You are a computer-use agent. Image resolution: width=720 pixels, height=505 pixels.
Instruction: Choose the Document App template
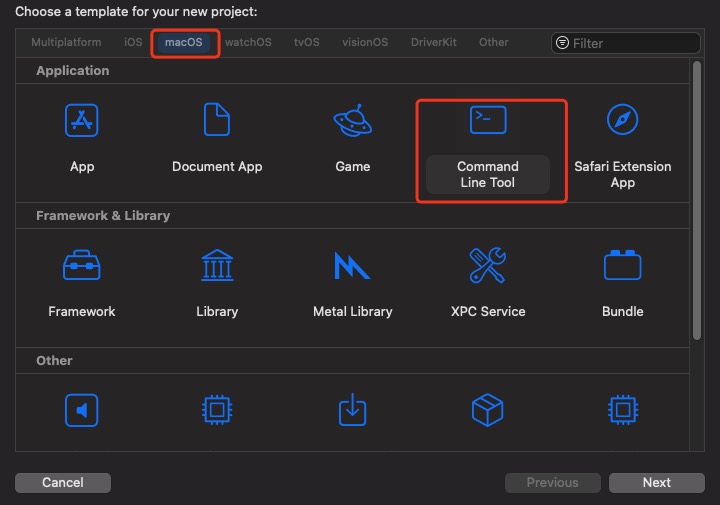tap(217, 122)
